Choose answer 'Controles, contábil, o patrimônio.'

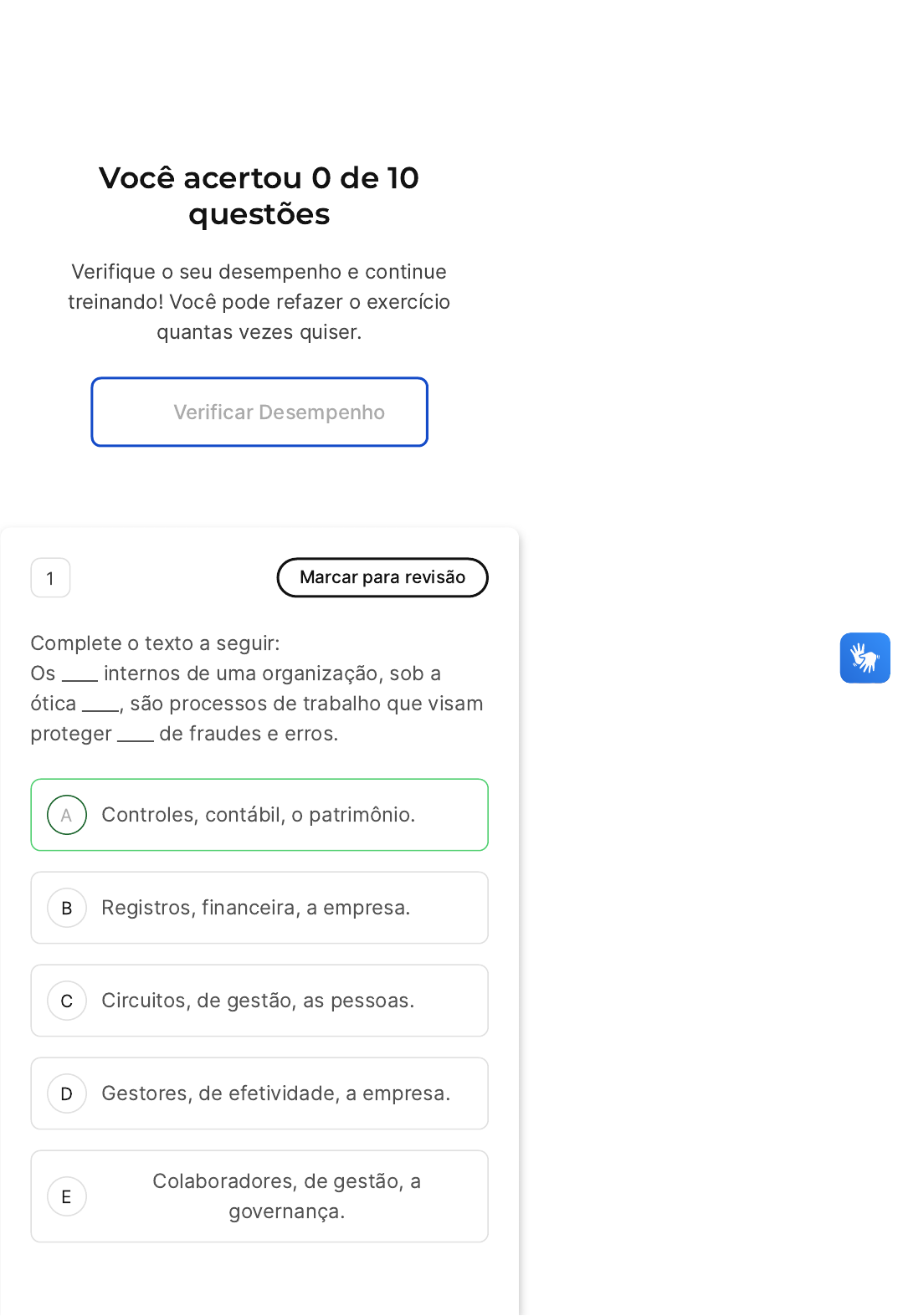pos(258,815)
